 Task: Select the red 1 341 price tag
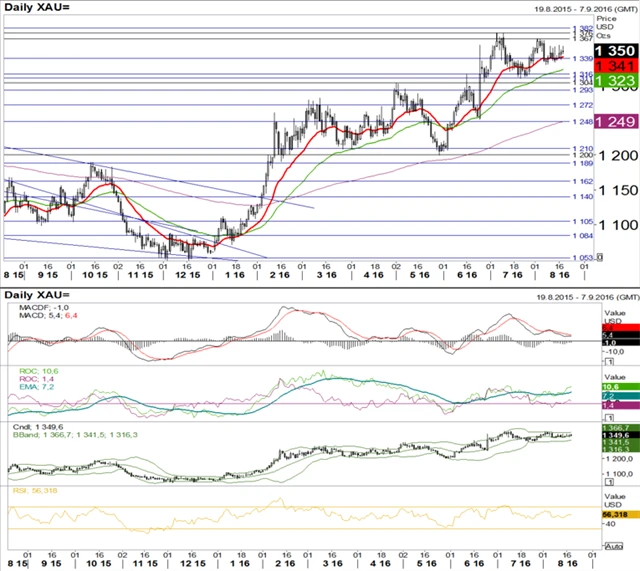[x=615, y=64]
